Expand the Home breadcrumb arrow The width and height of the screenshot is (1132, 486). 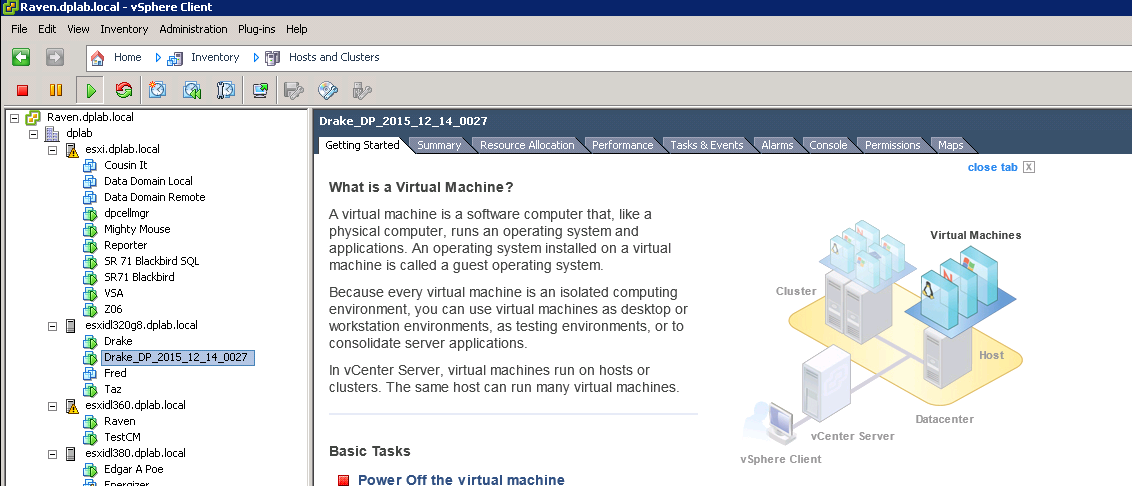(158, 58)
